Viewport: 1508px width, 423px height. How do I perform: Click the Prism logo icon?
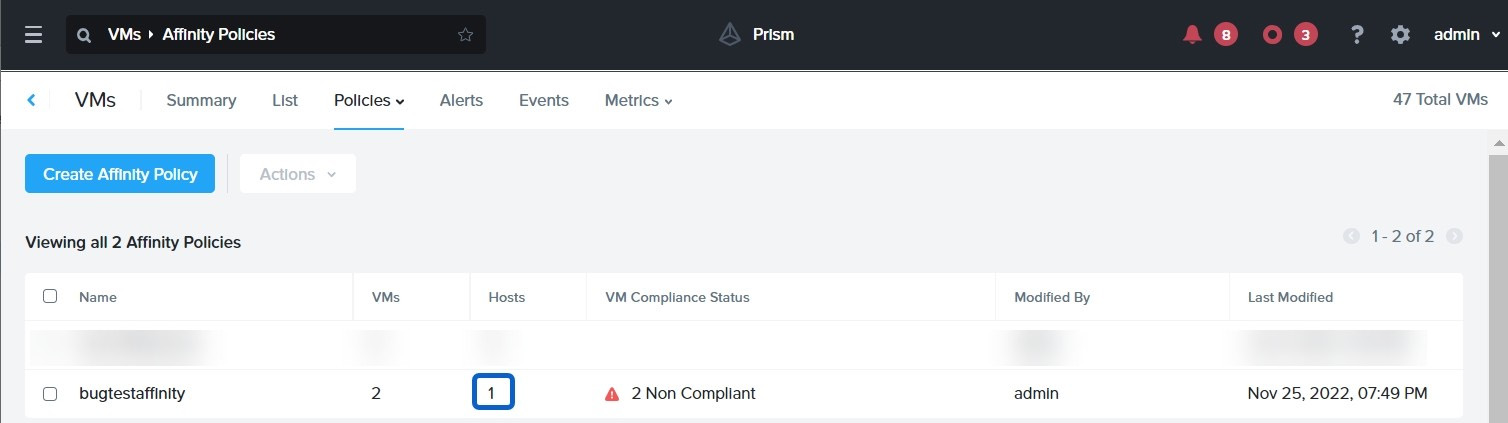pos(730,35)
